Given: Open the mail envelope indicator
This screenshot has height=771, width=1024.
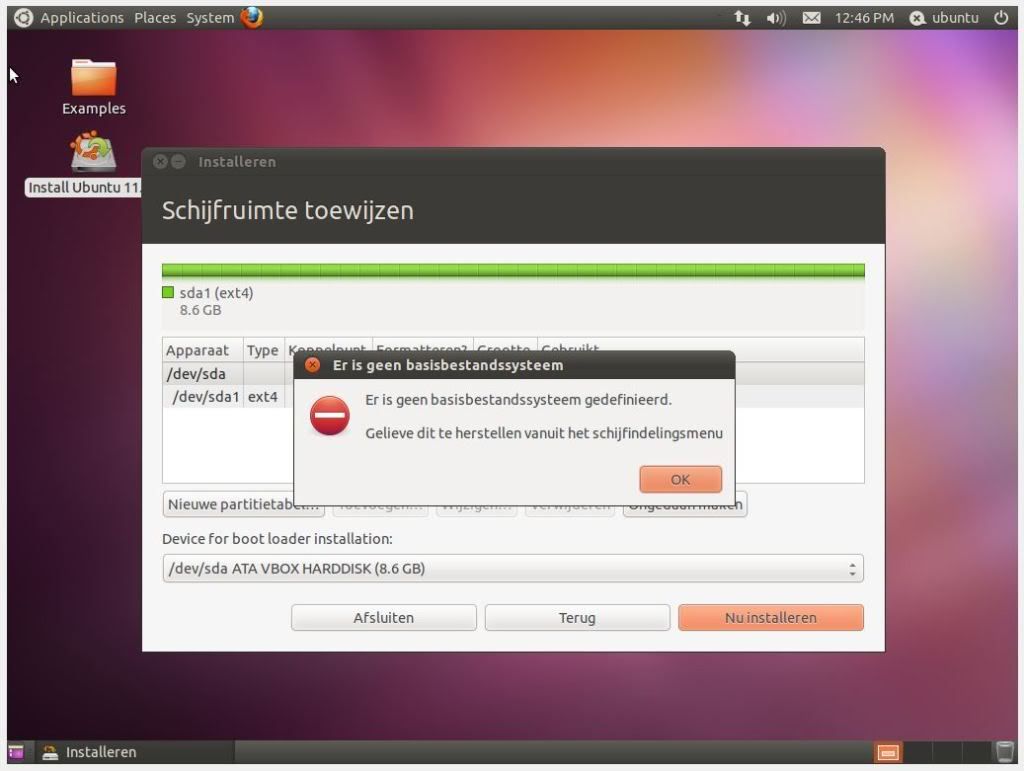Looking at the screenshot, I should coord(811,18).
